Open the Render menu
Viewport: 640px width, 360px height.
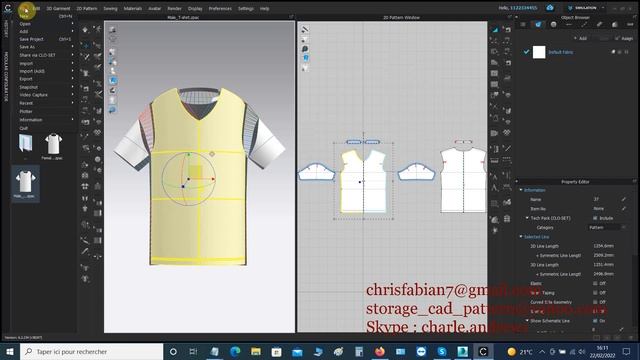174,8
